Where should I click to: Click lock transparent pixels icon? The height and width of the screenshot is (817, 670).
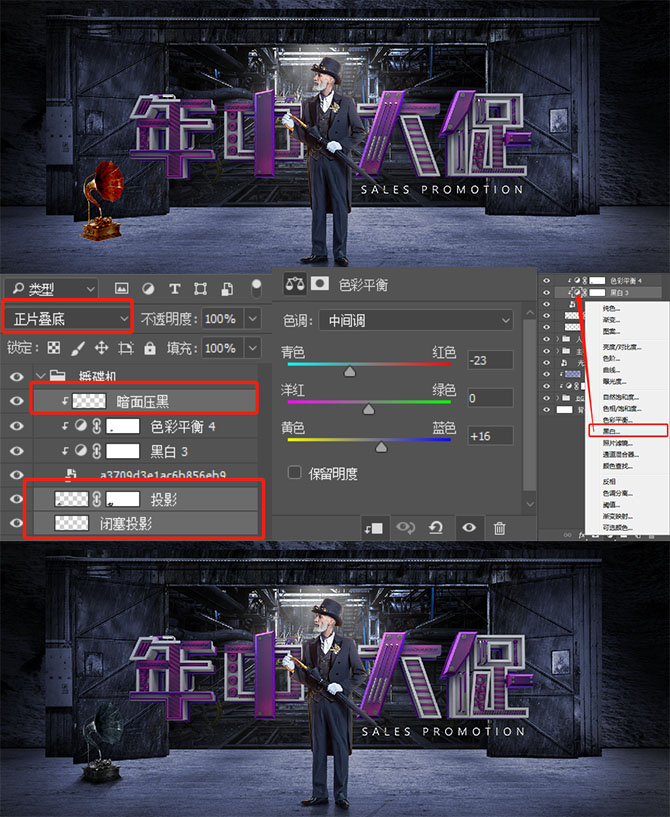coord(54,348)
